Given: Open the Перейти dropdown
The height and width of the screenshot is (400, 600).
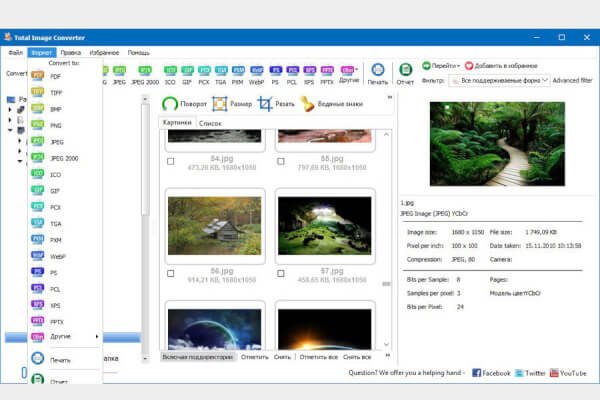Looking at the screenshot, I should (x=441, y=66).
